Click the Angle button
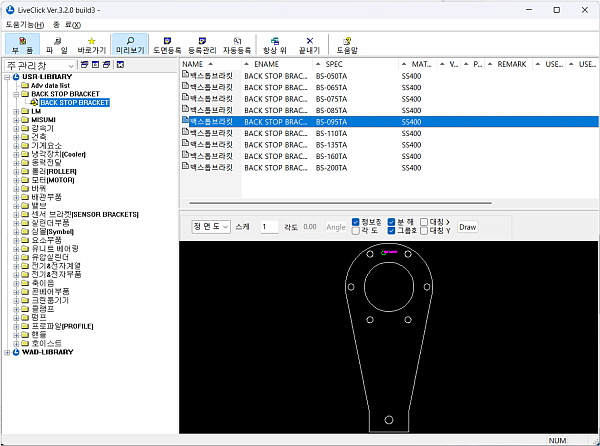Viewport: 600px width, 446px height. [x=336, y=227]
